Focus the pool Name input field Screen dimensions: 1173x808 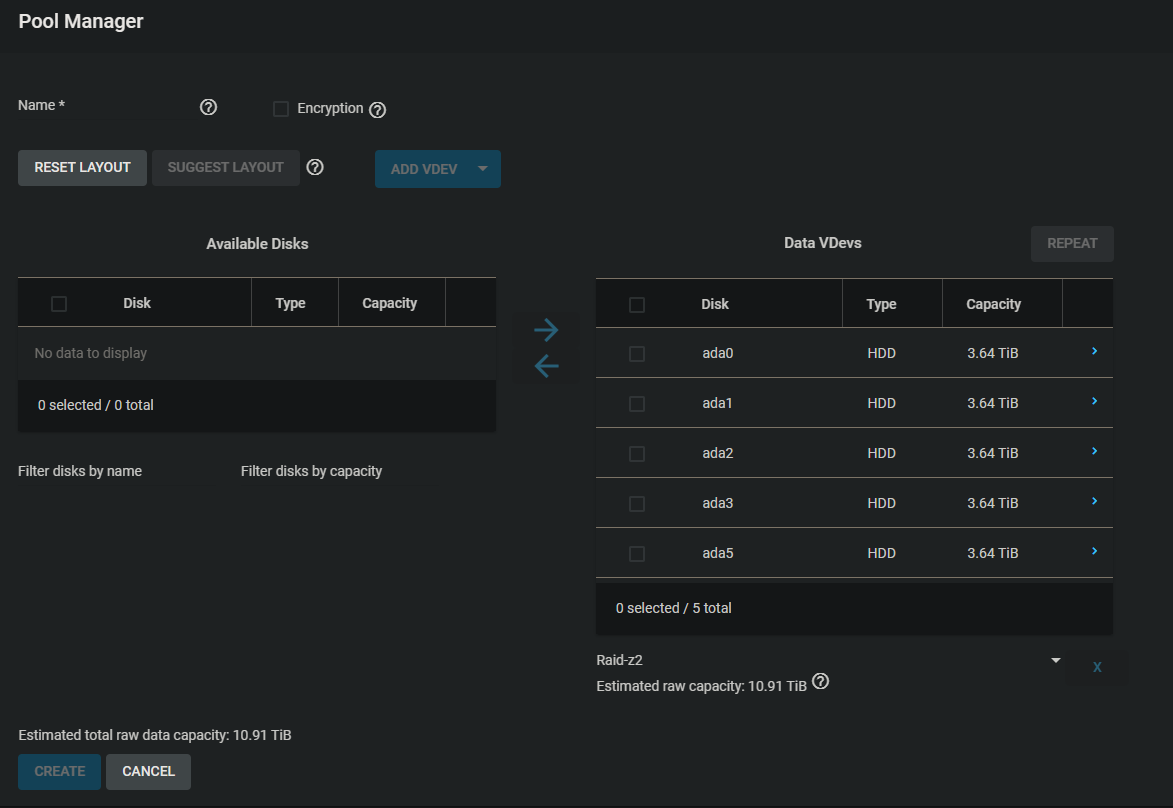point(105,105)
